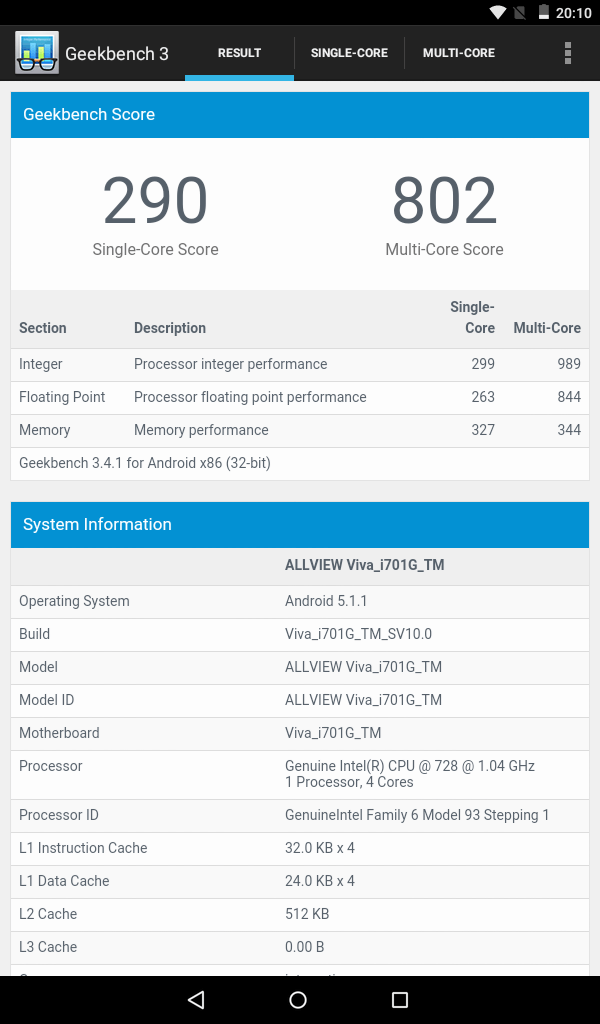Tap the L1 Instruction Cache label
Image resolution: width=600 pixels, height=1024 pixels.
click(83, 848)
